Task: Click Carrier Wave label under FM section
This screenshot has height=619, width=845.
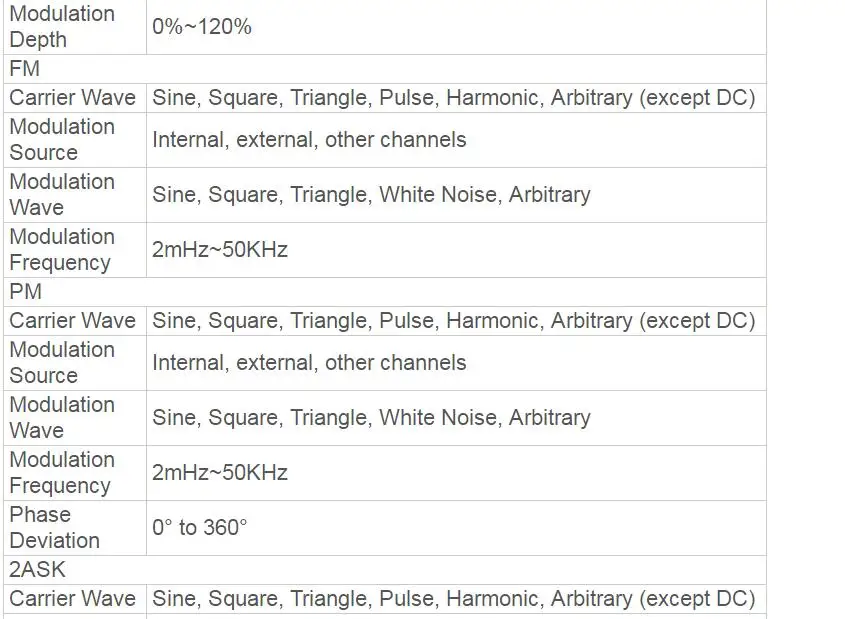Action: pos(72,98)
